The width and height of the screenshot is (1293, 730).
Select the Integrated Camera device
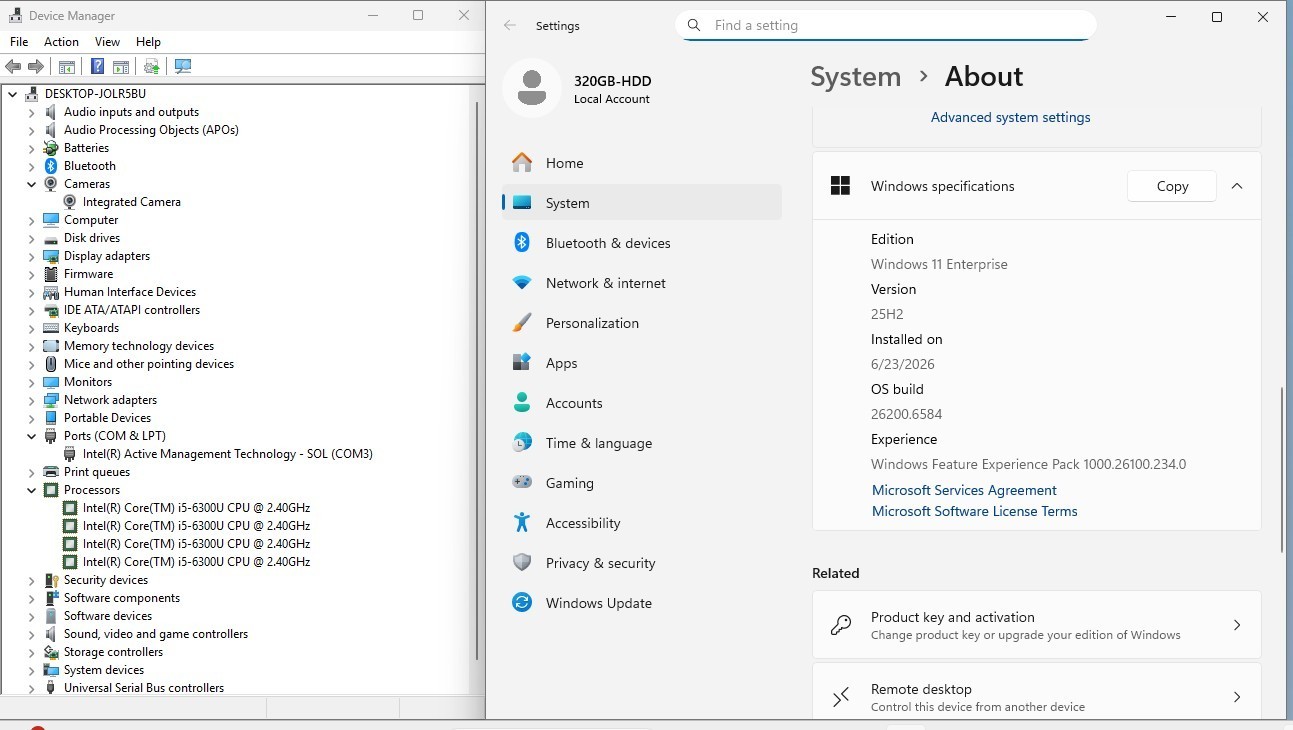[x=132, y=202]
